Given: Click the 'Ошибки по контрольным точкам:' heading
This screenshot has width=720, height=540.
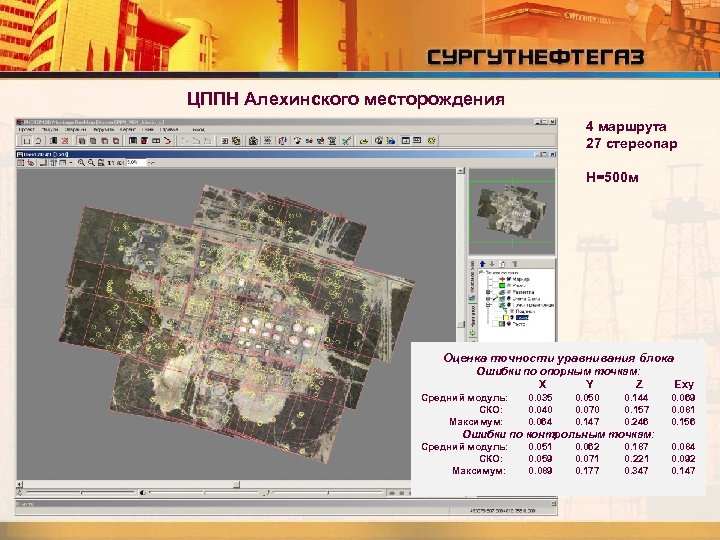Looking at the screenshot, I should tap(558, 434).
